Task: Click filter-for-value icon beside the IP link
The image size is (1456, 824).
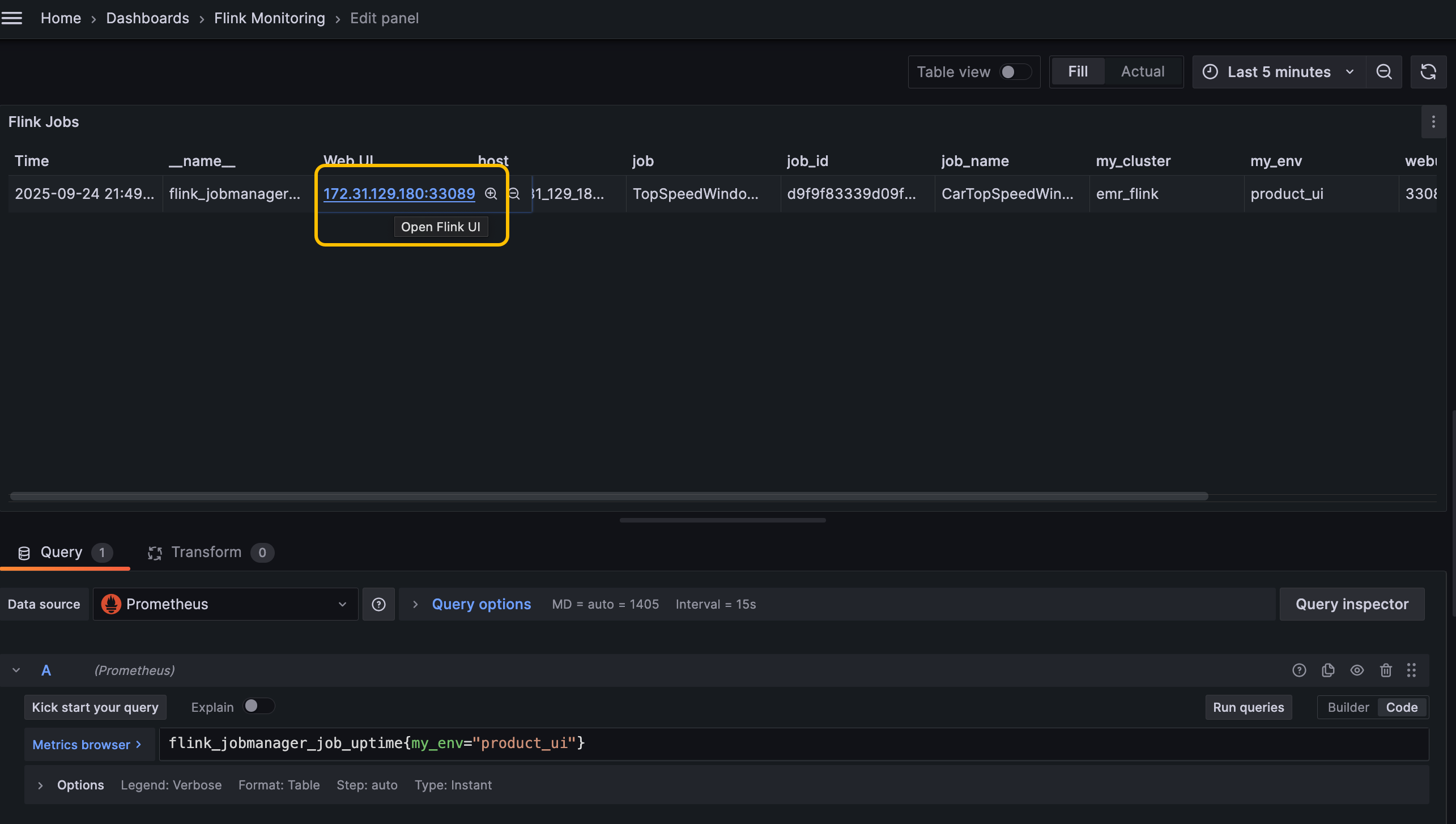Action: click(491, 194)
